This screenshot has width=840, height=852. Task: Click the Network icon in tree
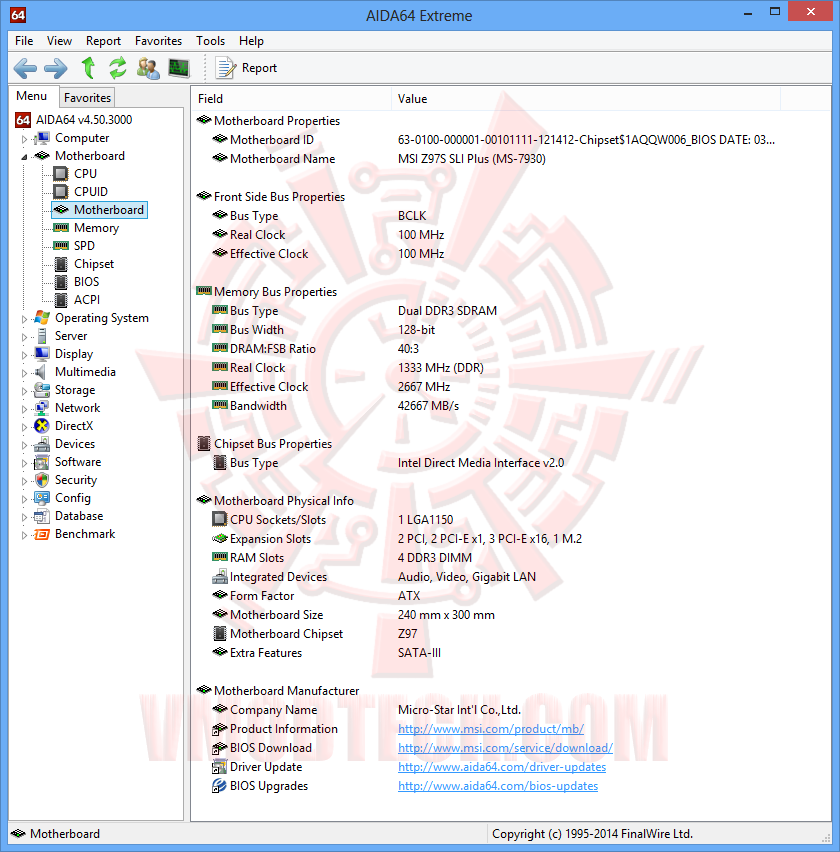coord(42,408)
